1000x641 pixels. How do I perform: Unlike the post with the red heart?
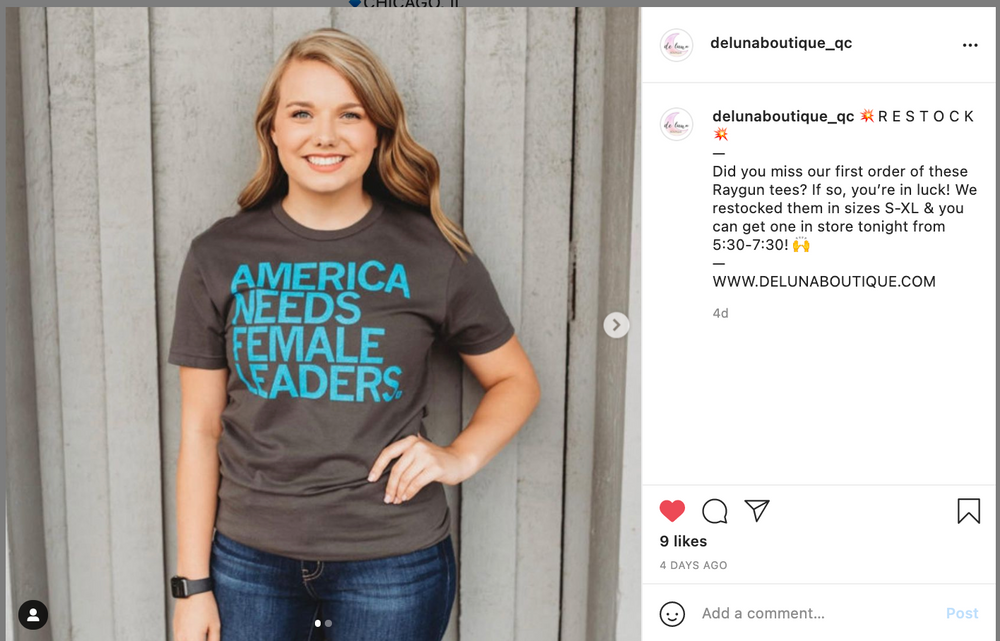point(672,511)
